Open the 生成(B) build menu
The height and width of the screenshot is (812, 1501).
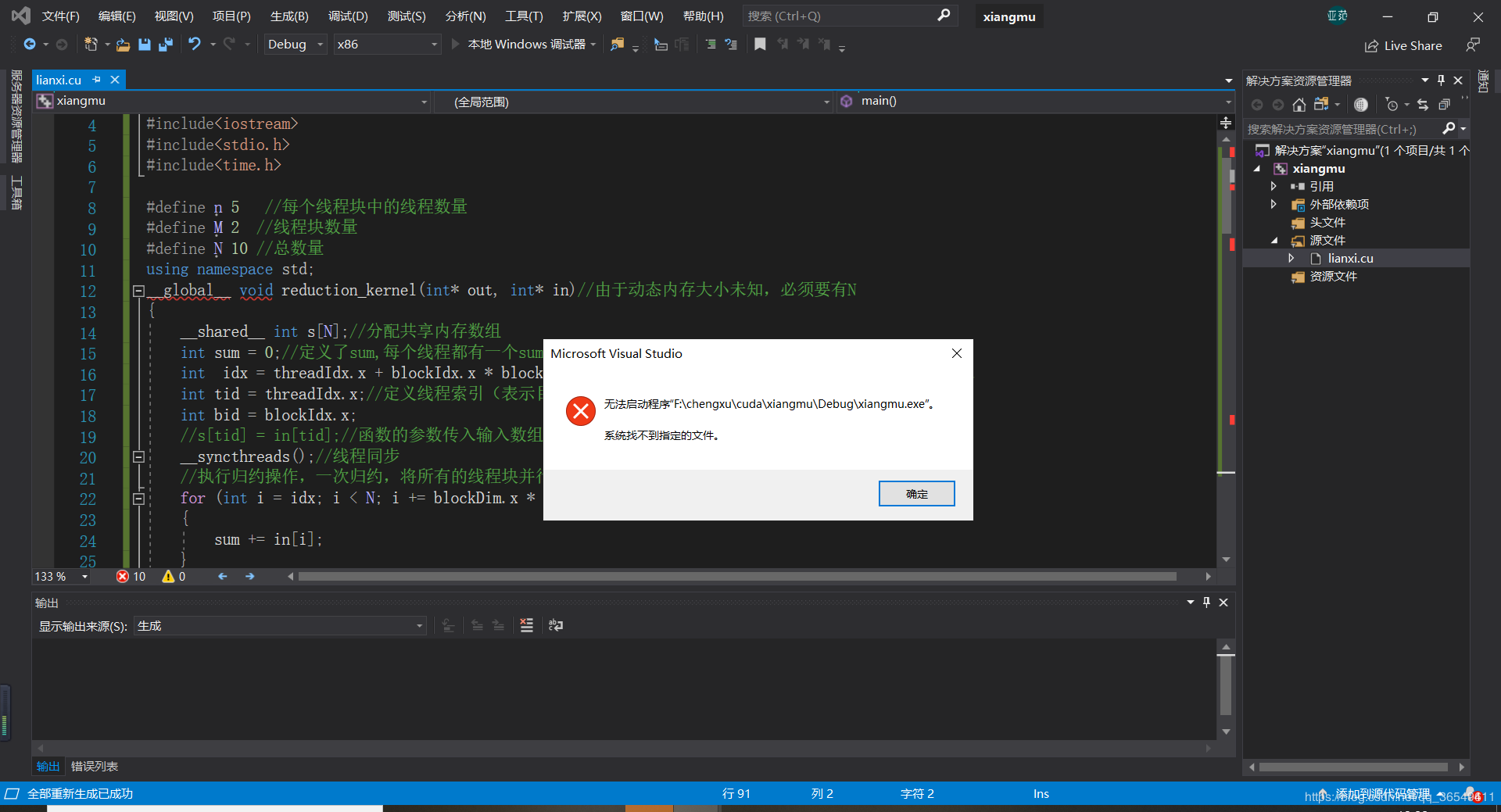[x=289, y=16]
